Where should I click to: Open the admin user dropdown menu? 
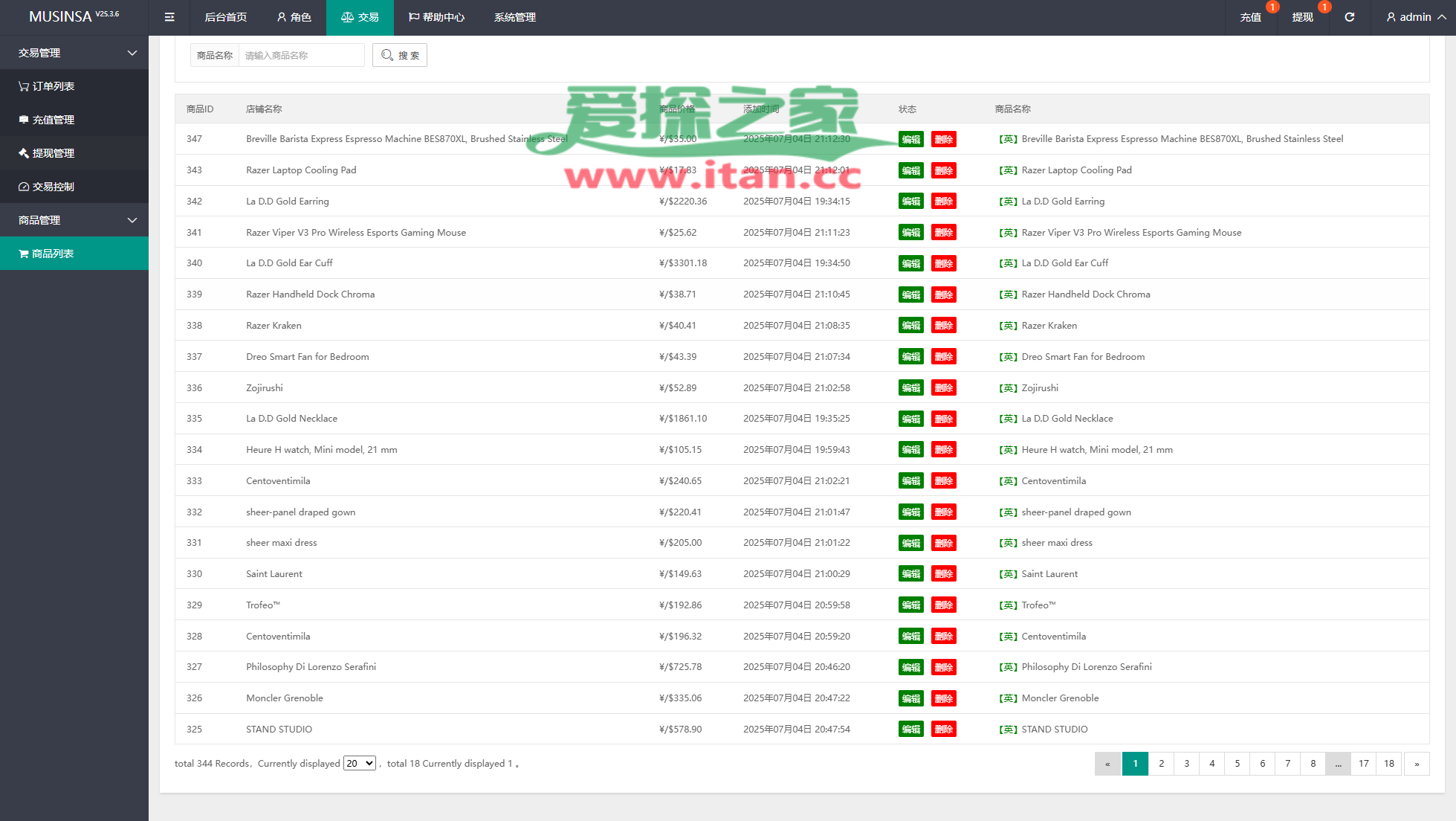(x=1415, y=17)
